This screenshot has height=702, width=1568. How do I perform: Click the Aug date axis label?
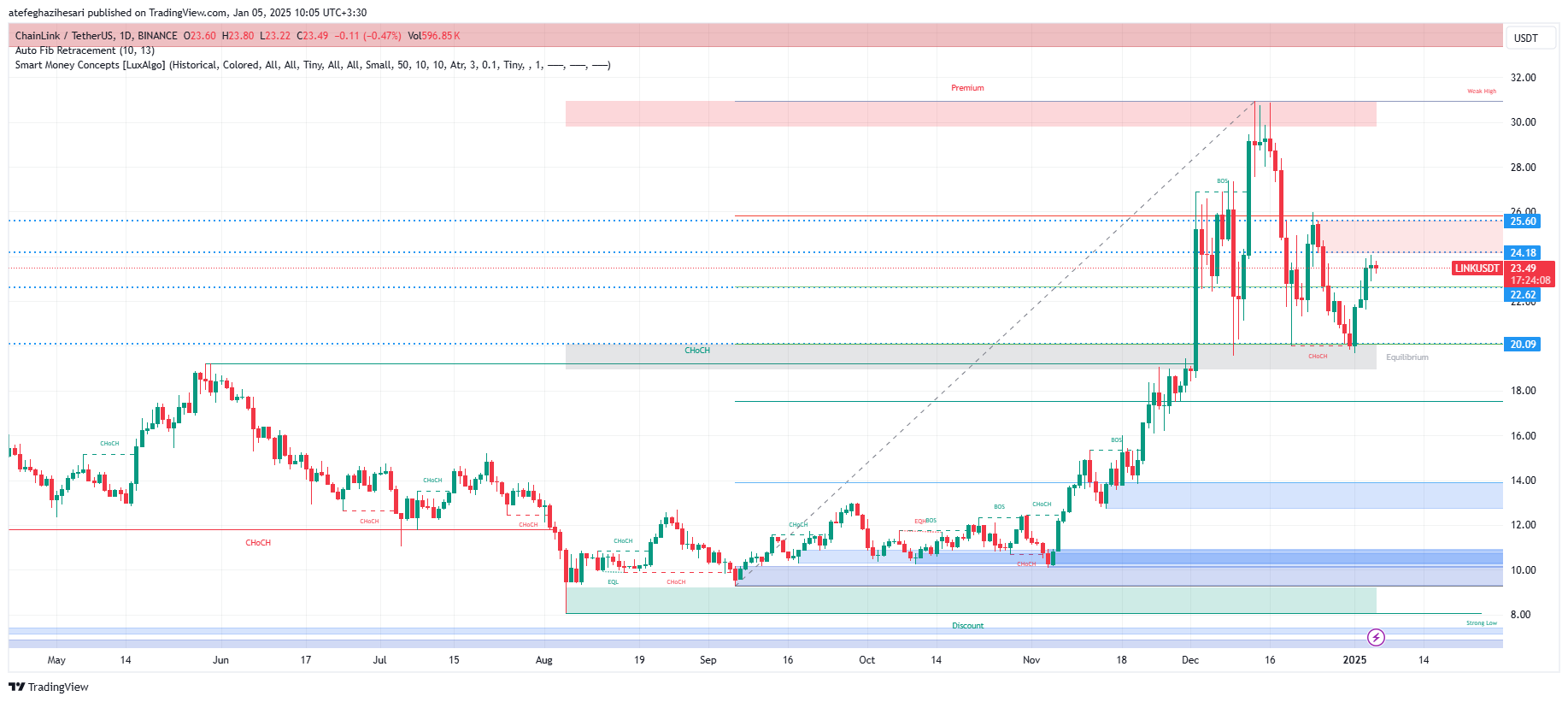(544, 660)
